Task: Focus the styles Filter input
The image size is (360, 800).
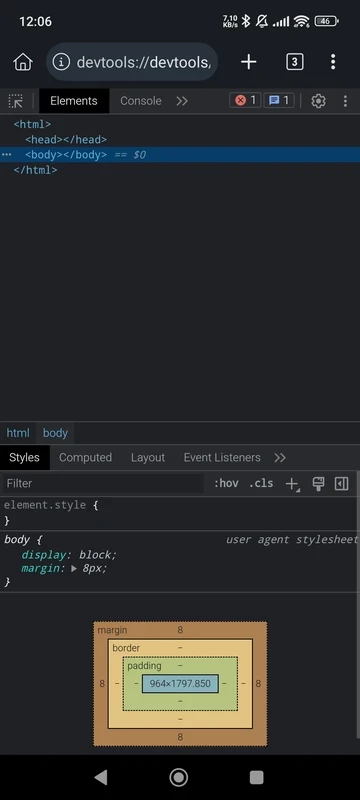Action: click(103, 483)
